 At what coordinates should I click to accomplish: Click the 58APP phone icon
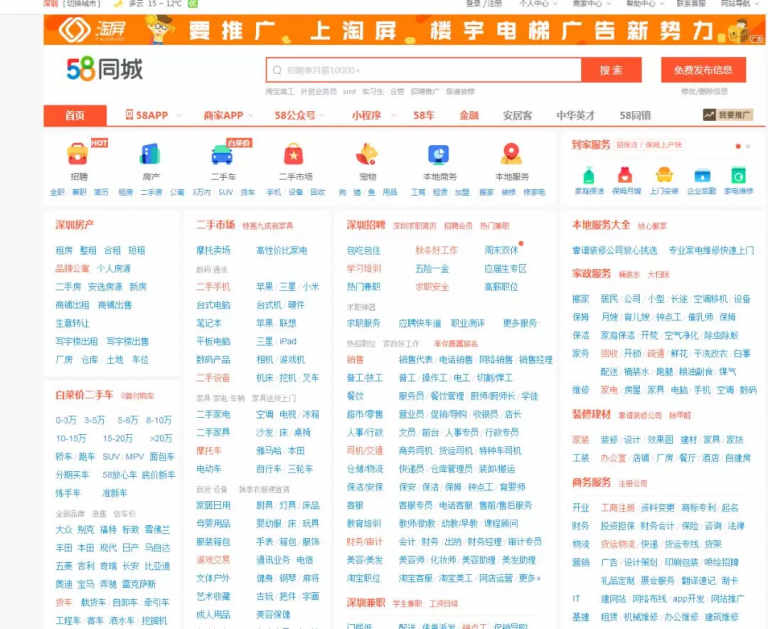[x=129, y=115]
